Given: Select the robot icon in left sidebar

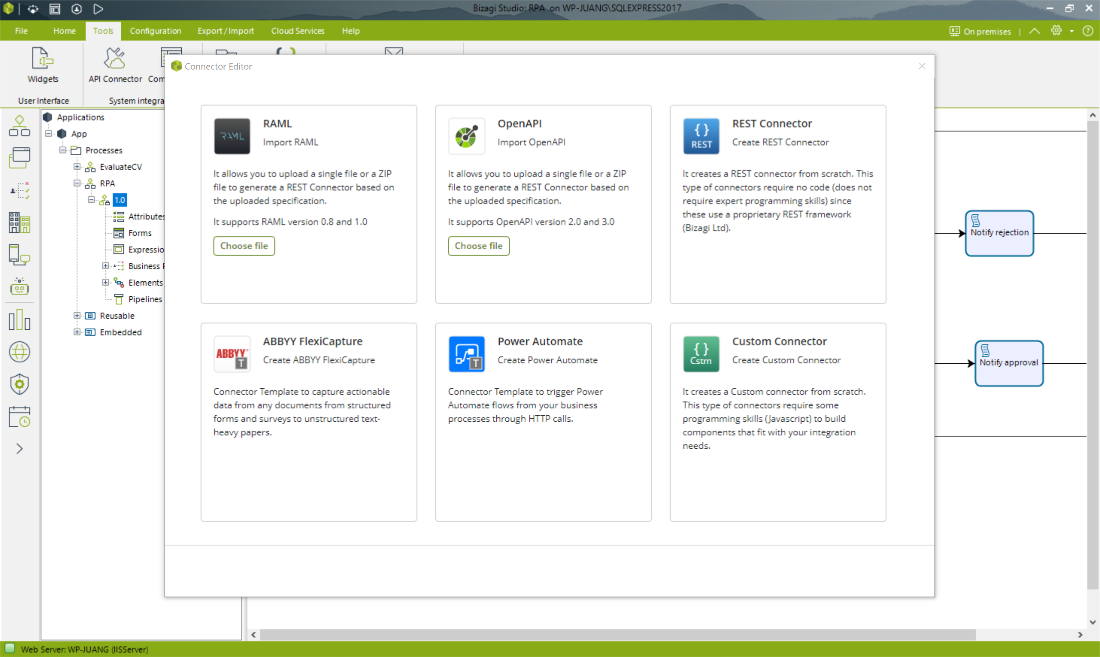Looking at the screenshot, I should point(20,287).
